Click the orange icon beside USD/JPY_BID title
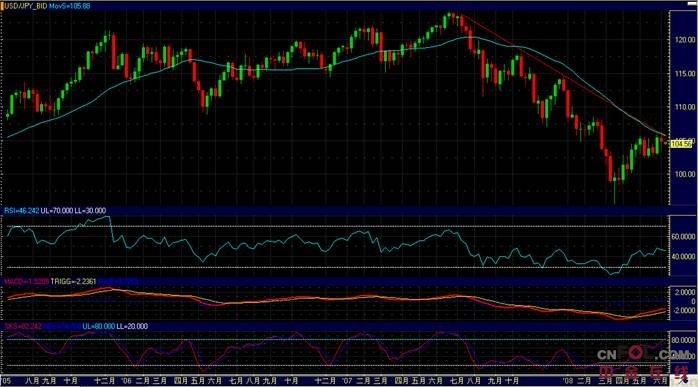This screenshot has width=698, height=387. (2, 6)
